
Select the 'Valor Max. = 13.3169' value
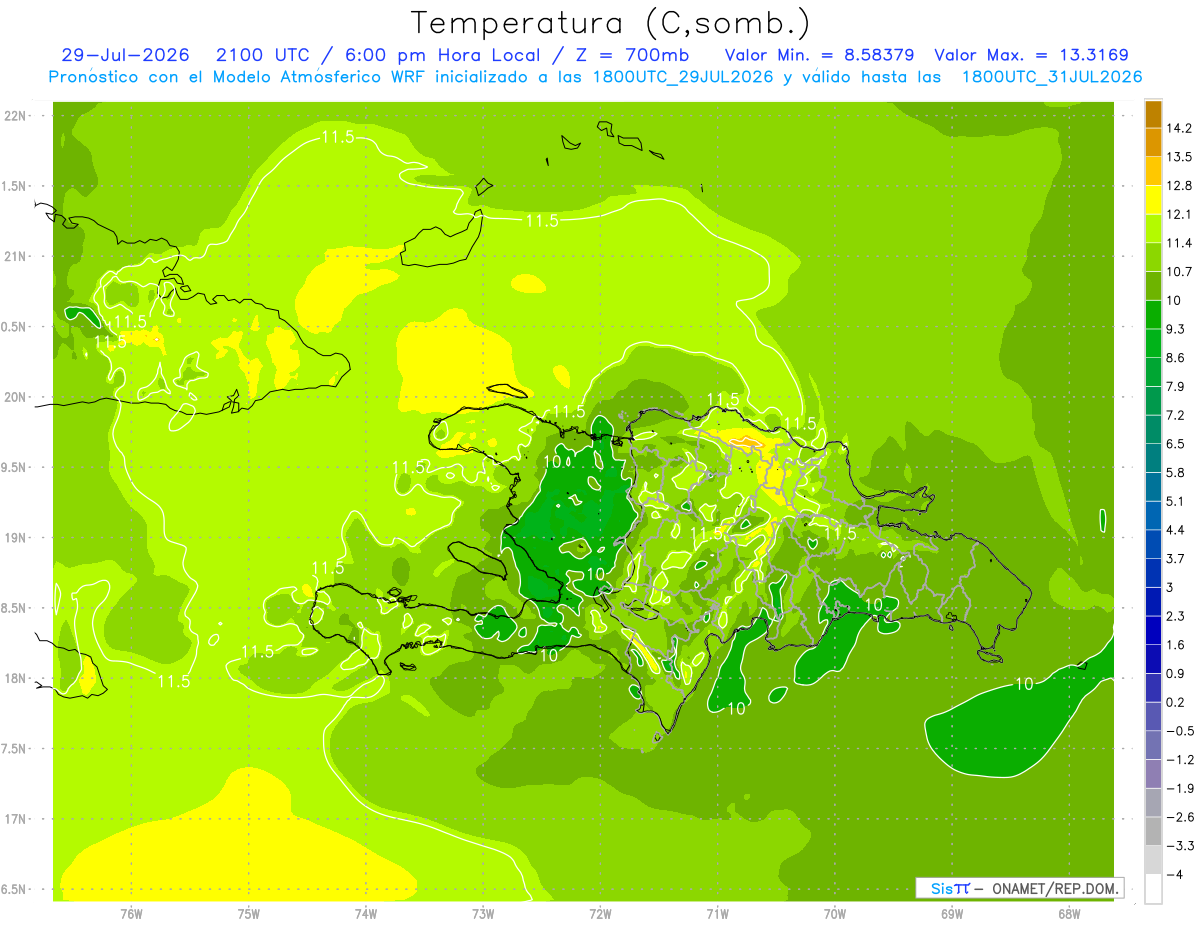coord(1032,55)
